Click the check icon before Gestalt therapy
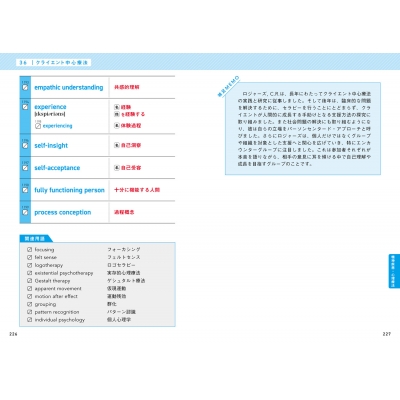This screenshot has height=400, width=400. (30, 281)
